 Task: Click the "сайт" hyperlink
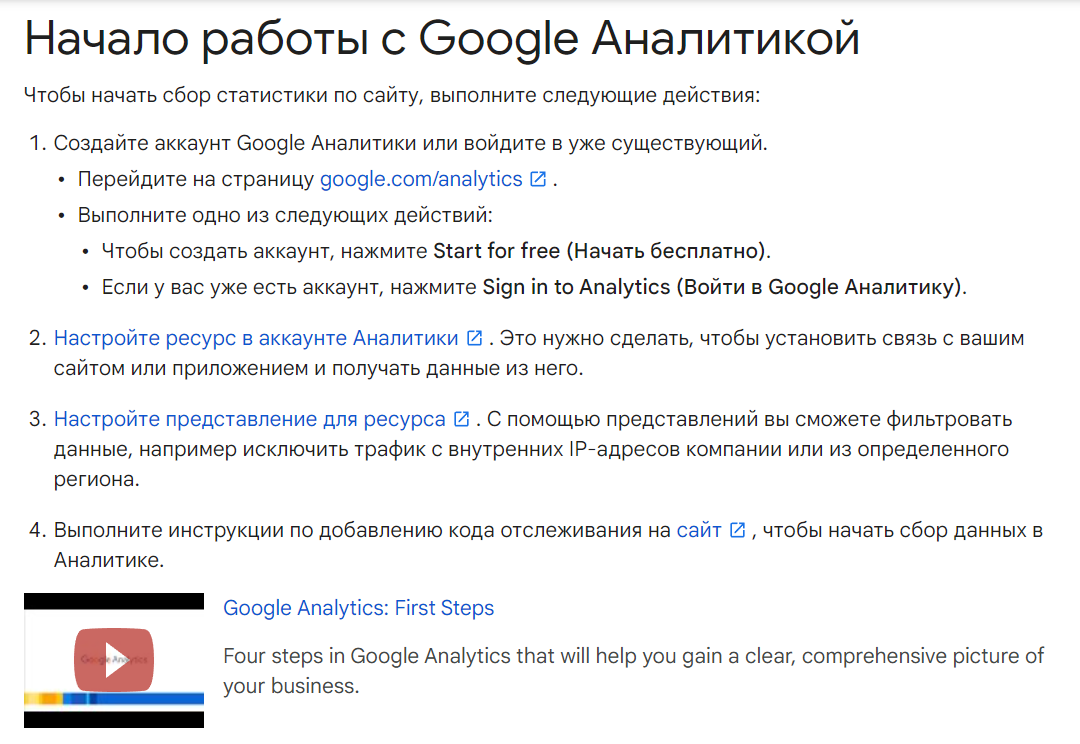[698, 531]
